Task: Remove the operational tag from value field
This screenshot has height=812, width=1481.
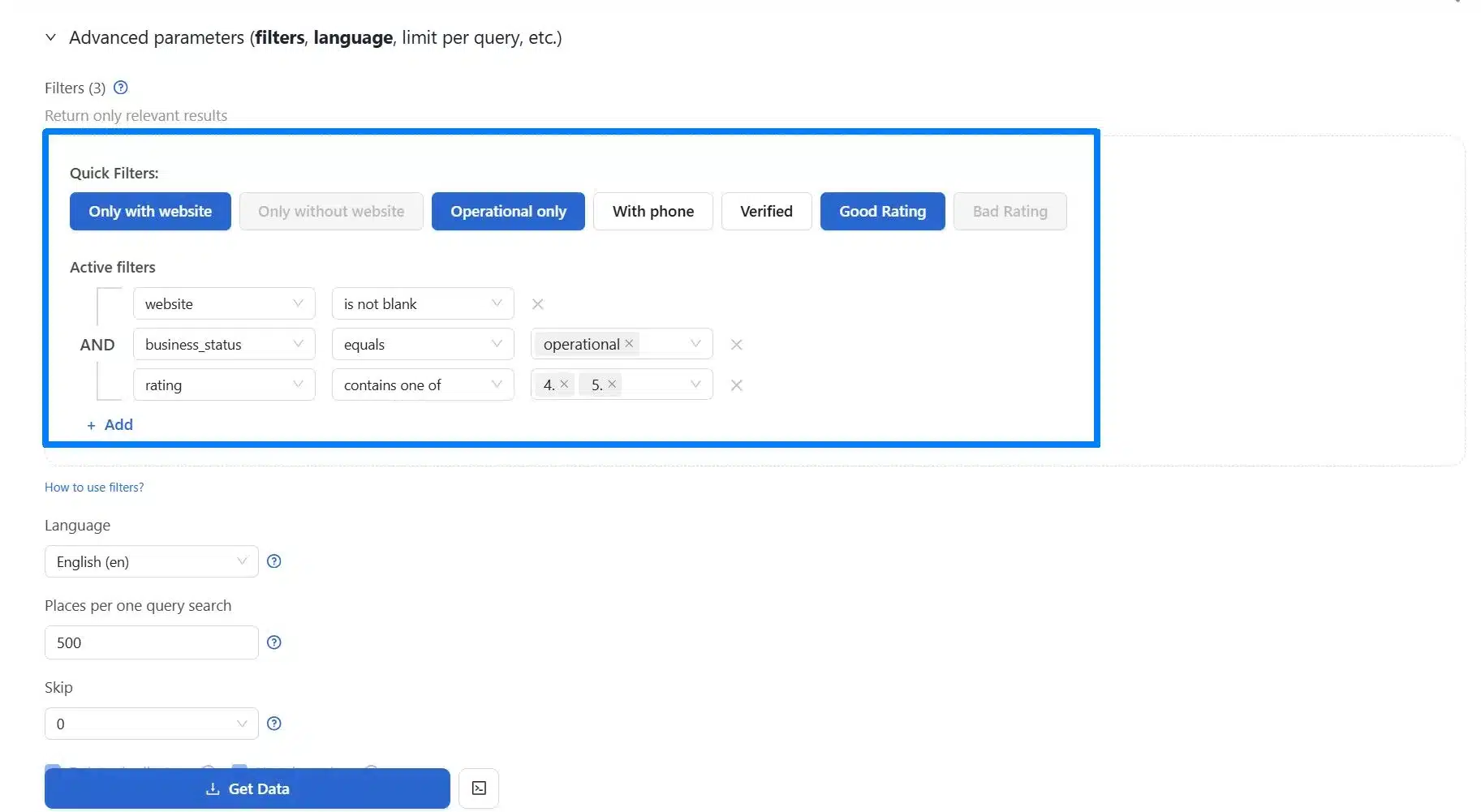Action: [x=629, y=344]
